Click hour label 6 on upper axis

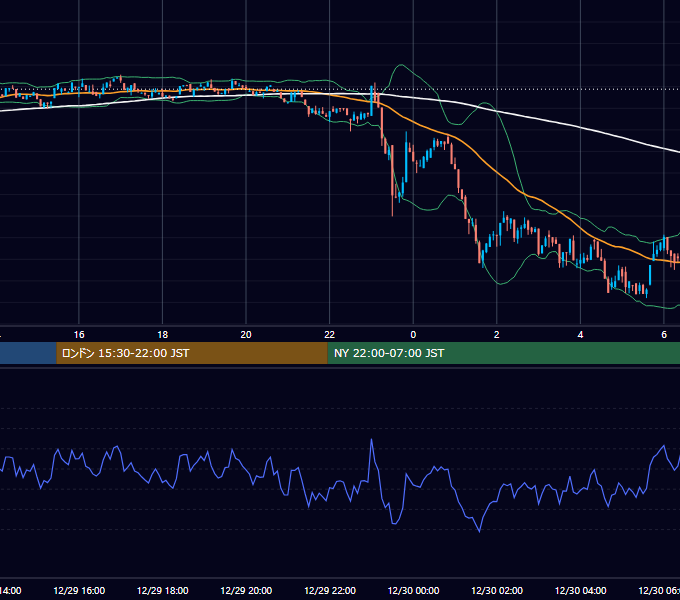point(664,335)
